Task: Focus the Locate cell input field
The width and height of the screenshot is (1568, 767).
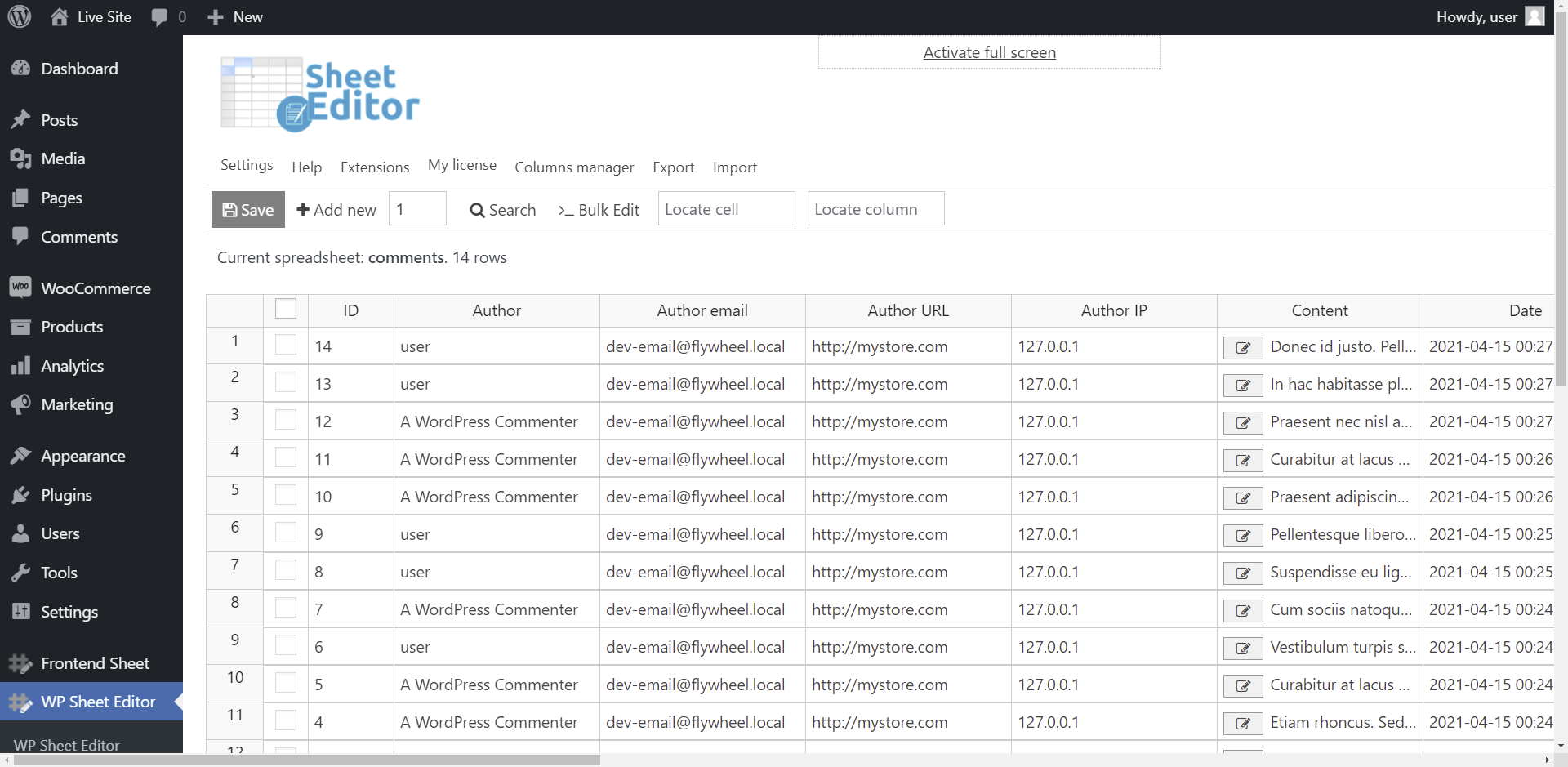Action: click(x=727, y=209)
